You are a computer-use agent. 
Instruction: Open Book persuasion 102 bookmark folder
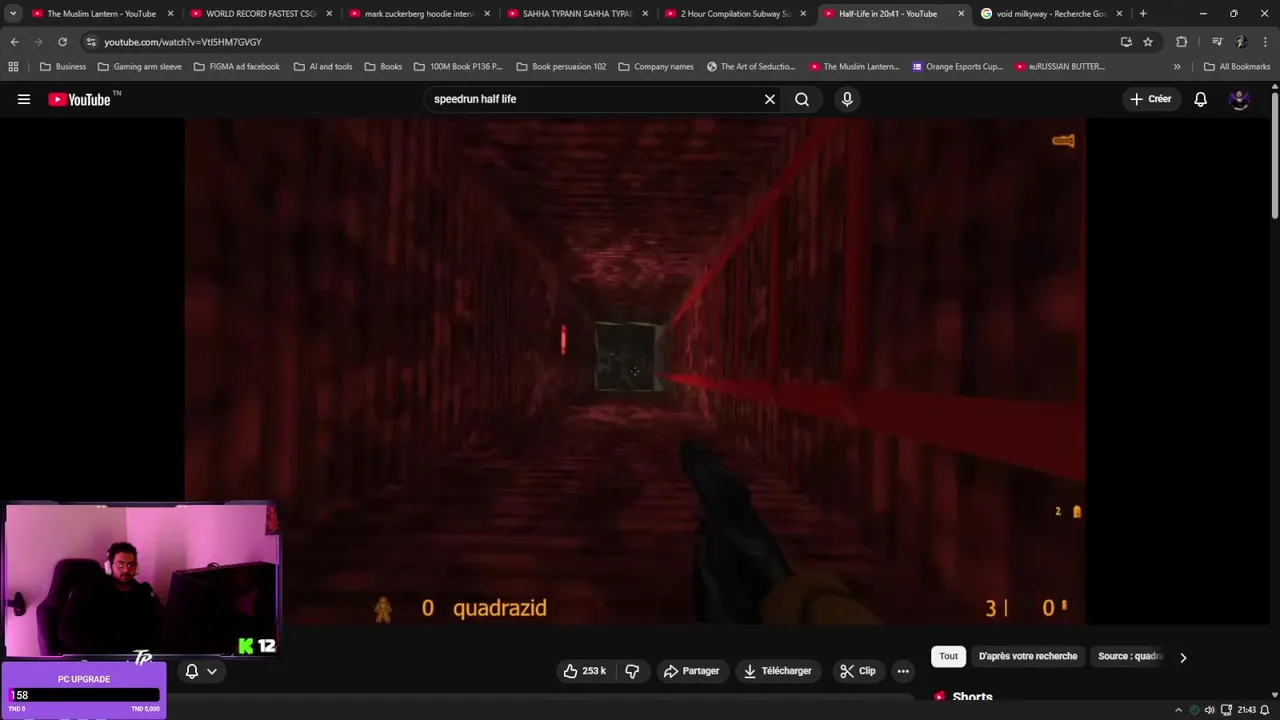click(561, 67)
